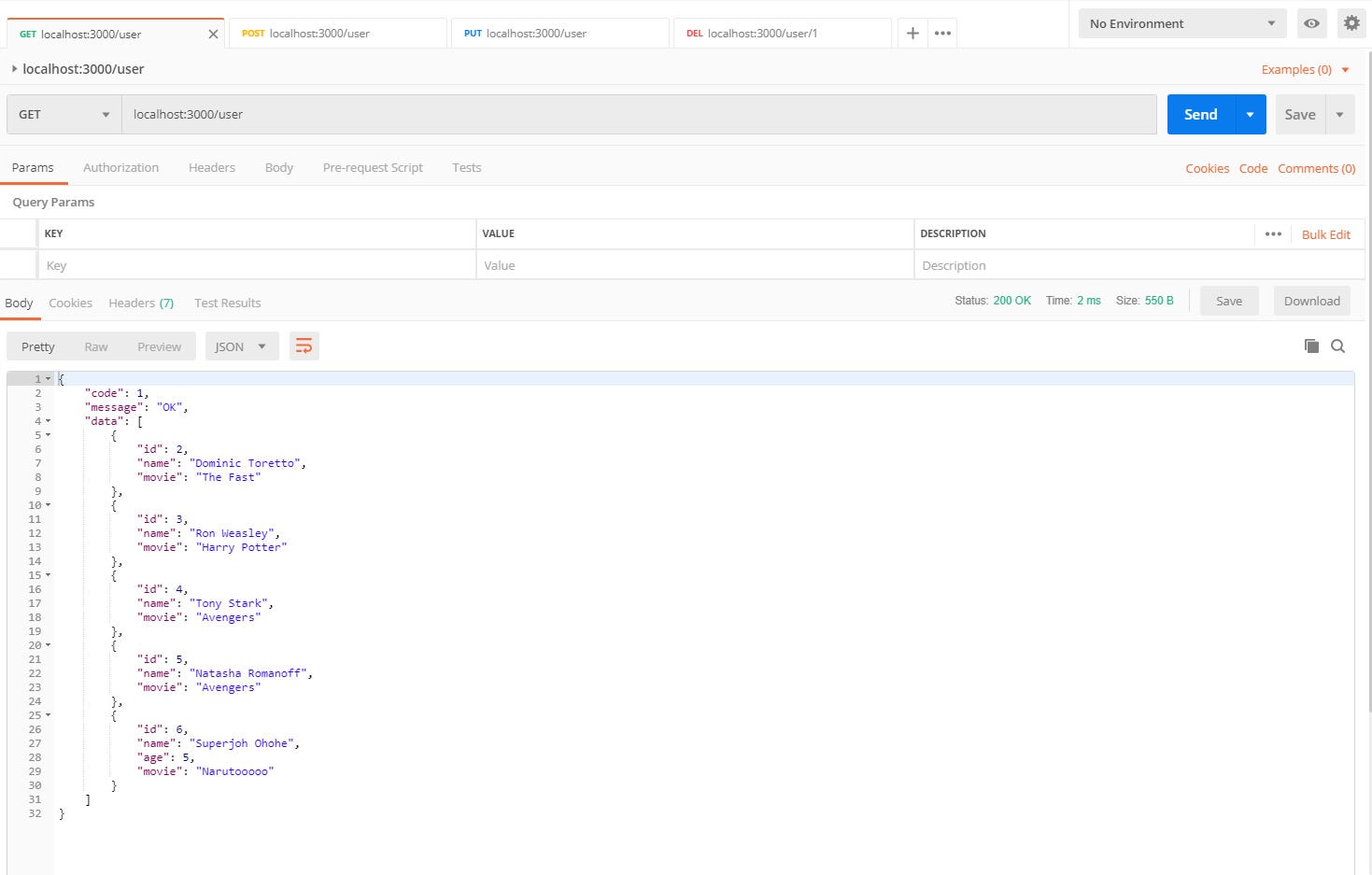This screenshot has height=875, width=1372.
Task: Switch to the DEL localhost:3000/user/1 tab
Action: point(781,33)
